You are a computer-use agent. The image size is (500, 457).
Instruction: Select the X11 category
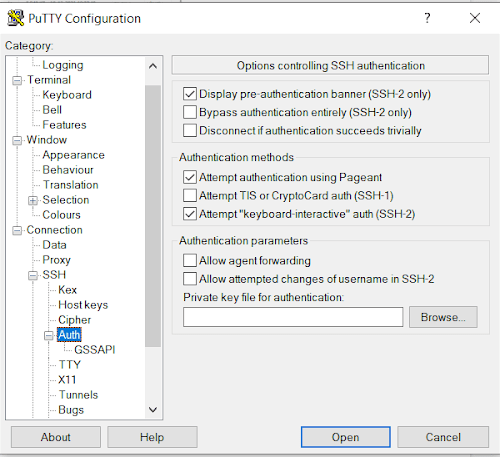pyautogui.click(x=67, y=380)
